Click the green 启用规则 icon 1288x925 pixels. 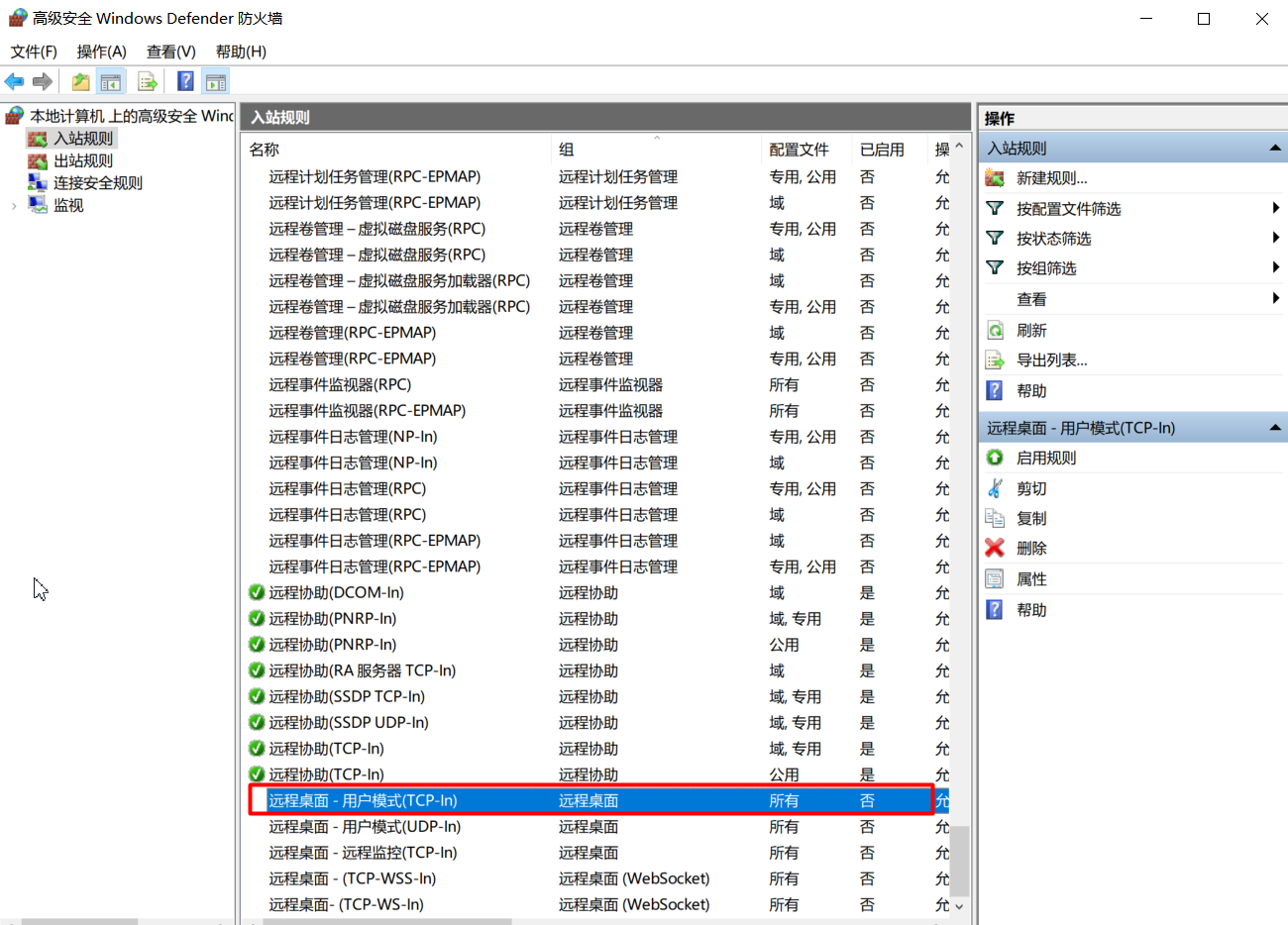click(x=995, y=458)
